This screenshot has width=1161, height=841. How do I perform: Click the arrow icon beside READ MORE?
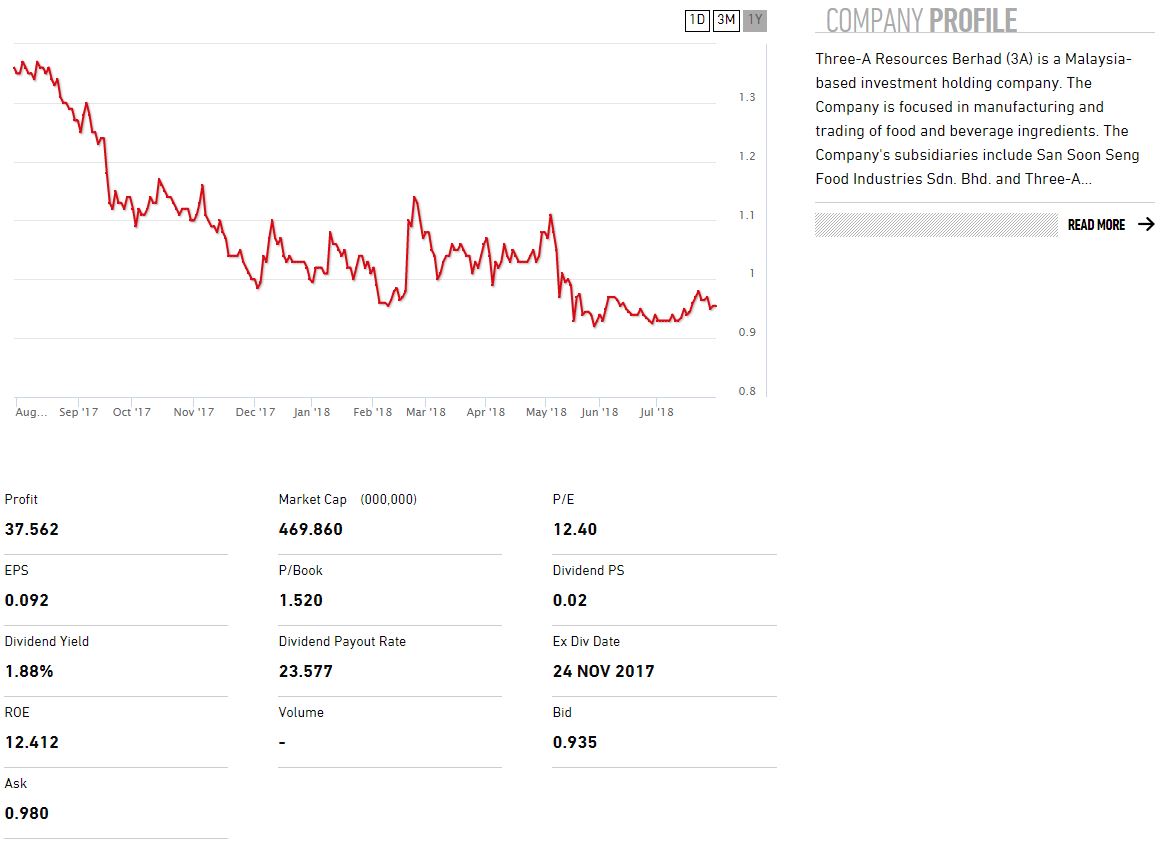(1145, 225)
